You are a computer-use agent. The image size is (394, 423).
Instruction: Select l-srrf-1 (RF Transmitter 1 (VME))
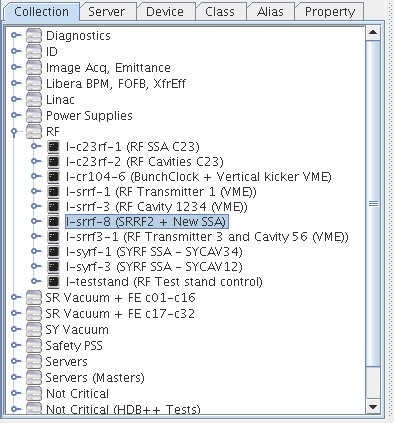161,192
